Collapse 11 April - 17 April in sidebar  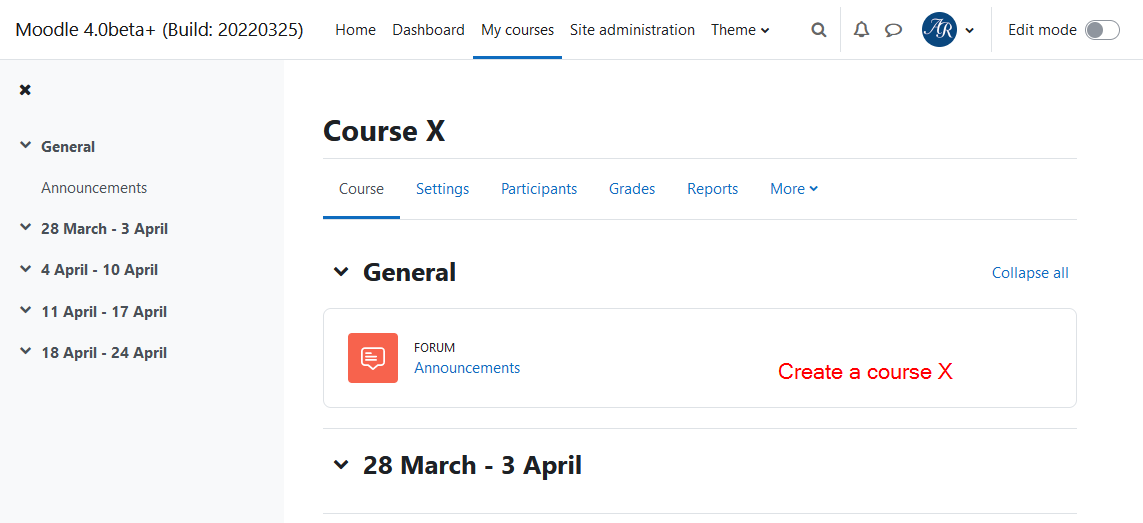(x=26, y=310)
